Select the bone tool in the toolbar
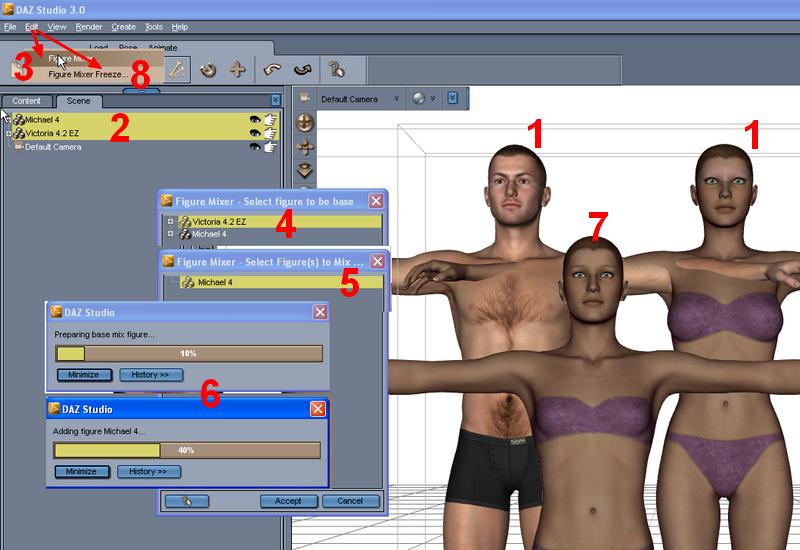800x550 pixels. [x=177, y=69]
